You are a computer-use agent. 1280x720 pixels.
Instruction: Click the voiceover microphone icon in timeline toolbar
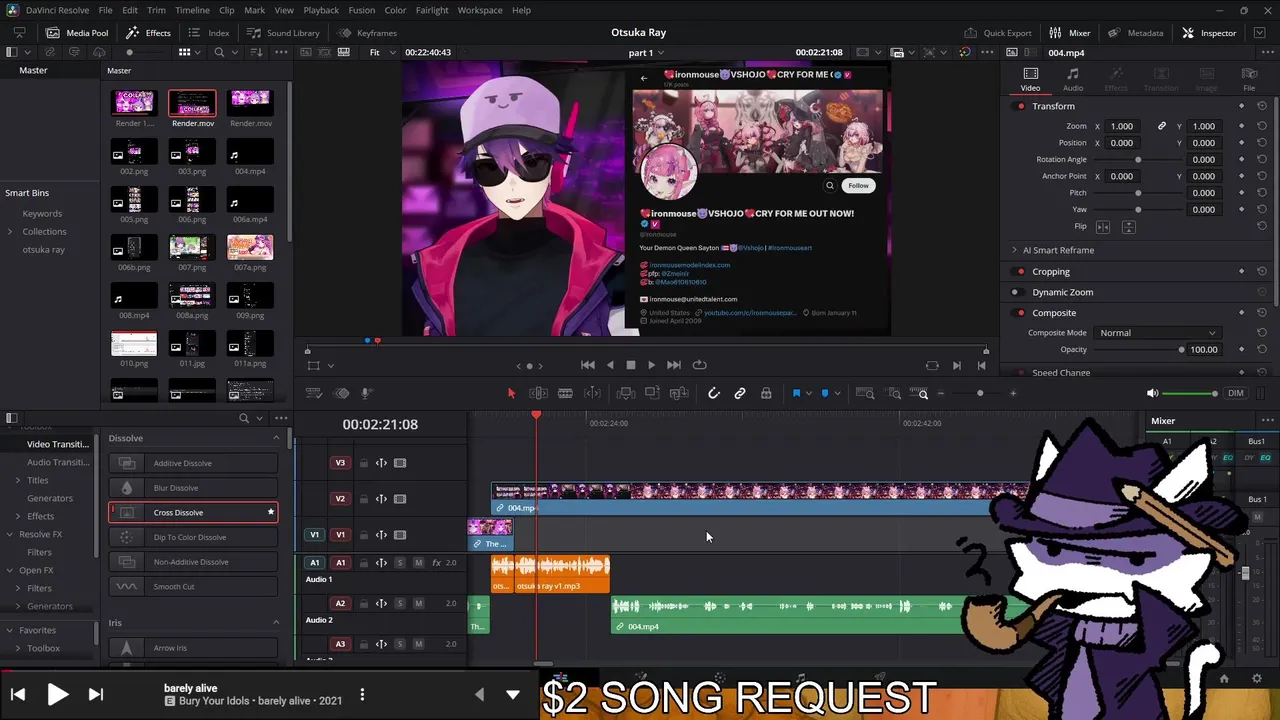(366, 394)
